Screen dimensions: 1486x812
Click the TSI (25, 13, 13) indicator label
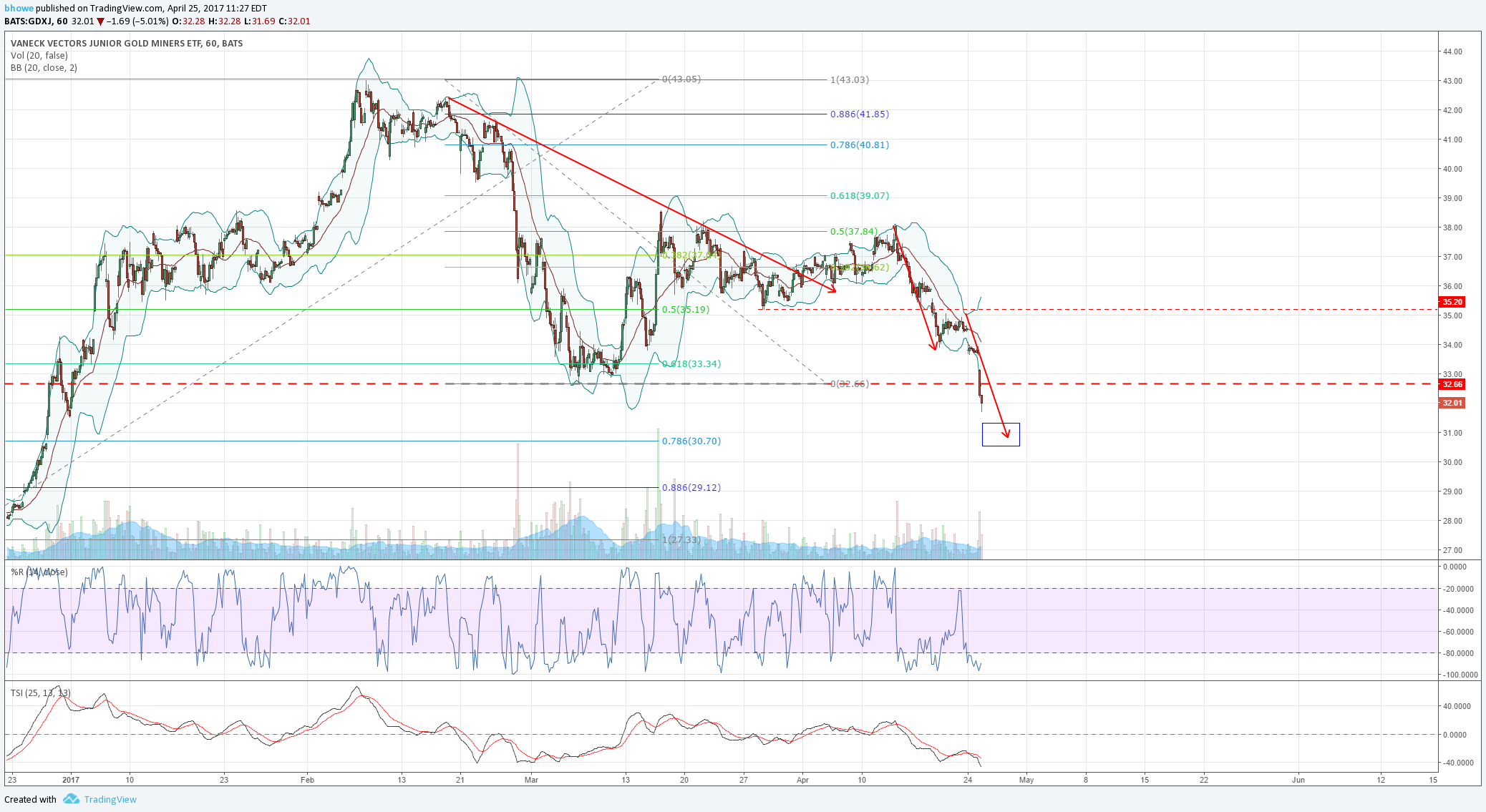click(x=40, y=693)
